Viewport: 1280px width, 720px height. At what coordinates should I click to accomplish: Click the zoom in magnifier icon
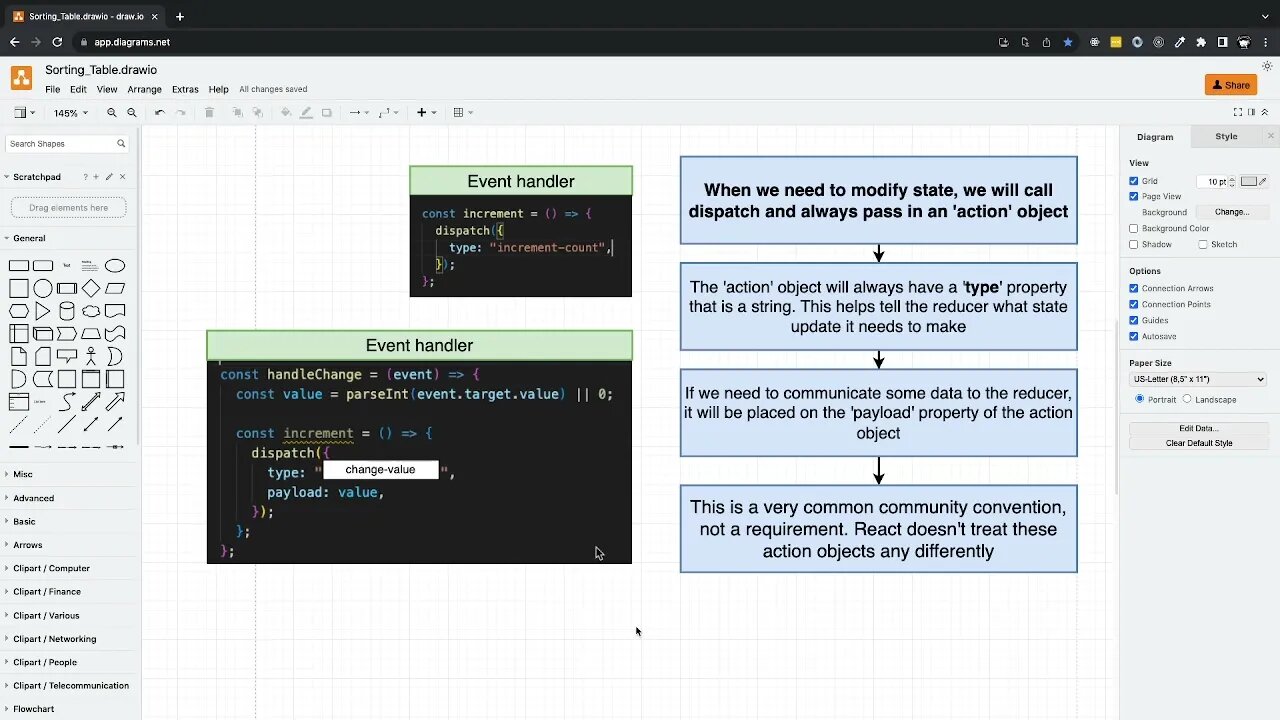tap(112, 113)
